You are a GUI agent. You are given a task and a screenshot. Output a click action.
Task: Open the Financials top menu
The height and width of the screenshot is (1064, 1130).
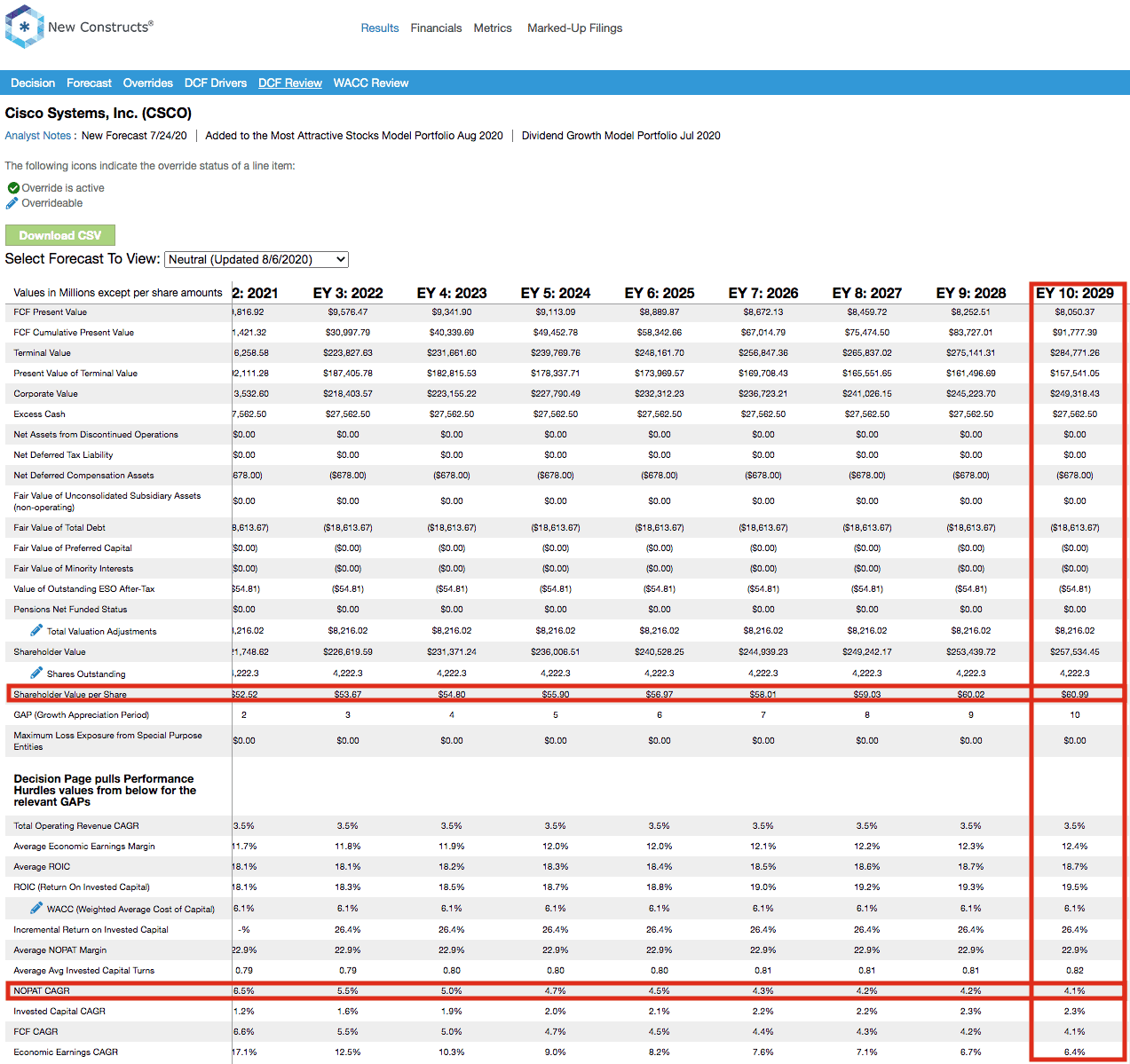(436, 28)
